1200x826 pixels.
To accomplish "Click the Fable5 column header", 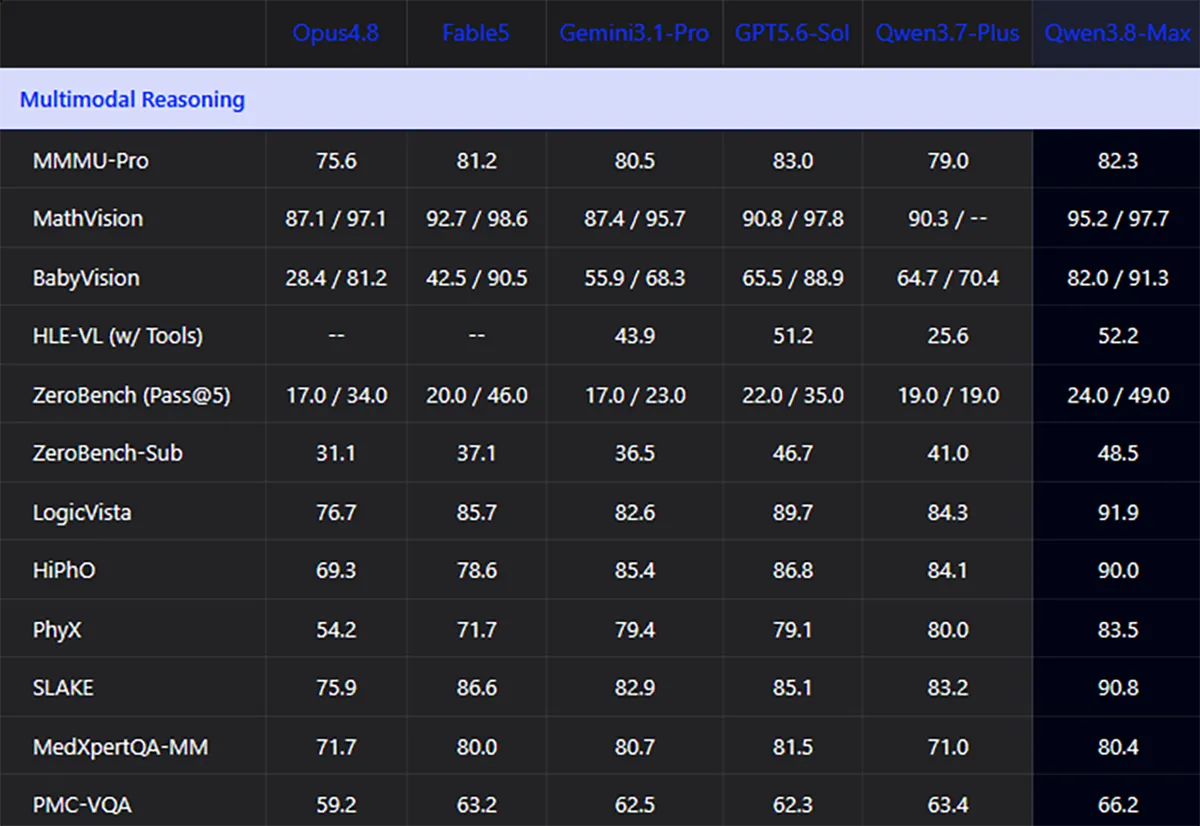I will [476, 33].
